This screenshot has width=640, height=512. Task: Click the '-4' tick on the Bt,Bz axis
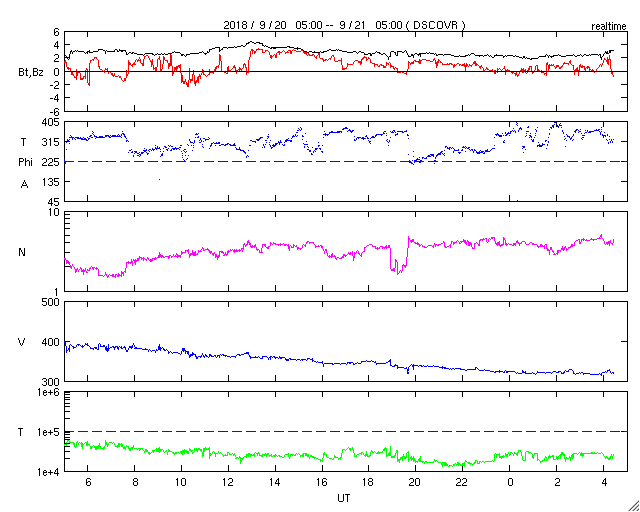point(55,98)
